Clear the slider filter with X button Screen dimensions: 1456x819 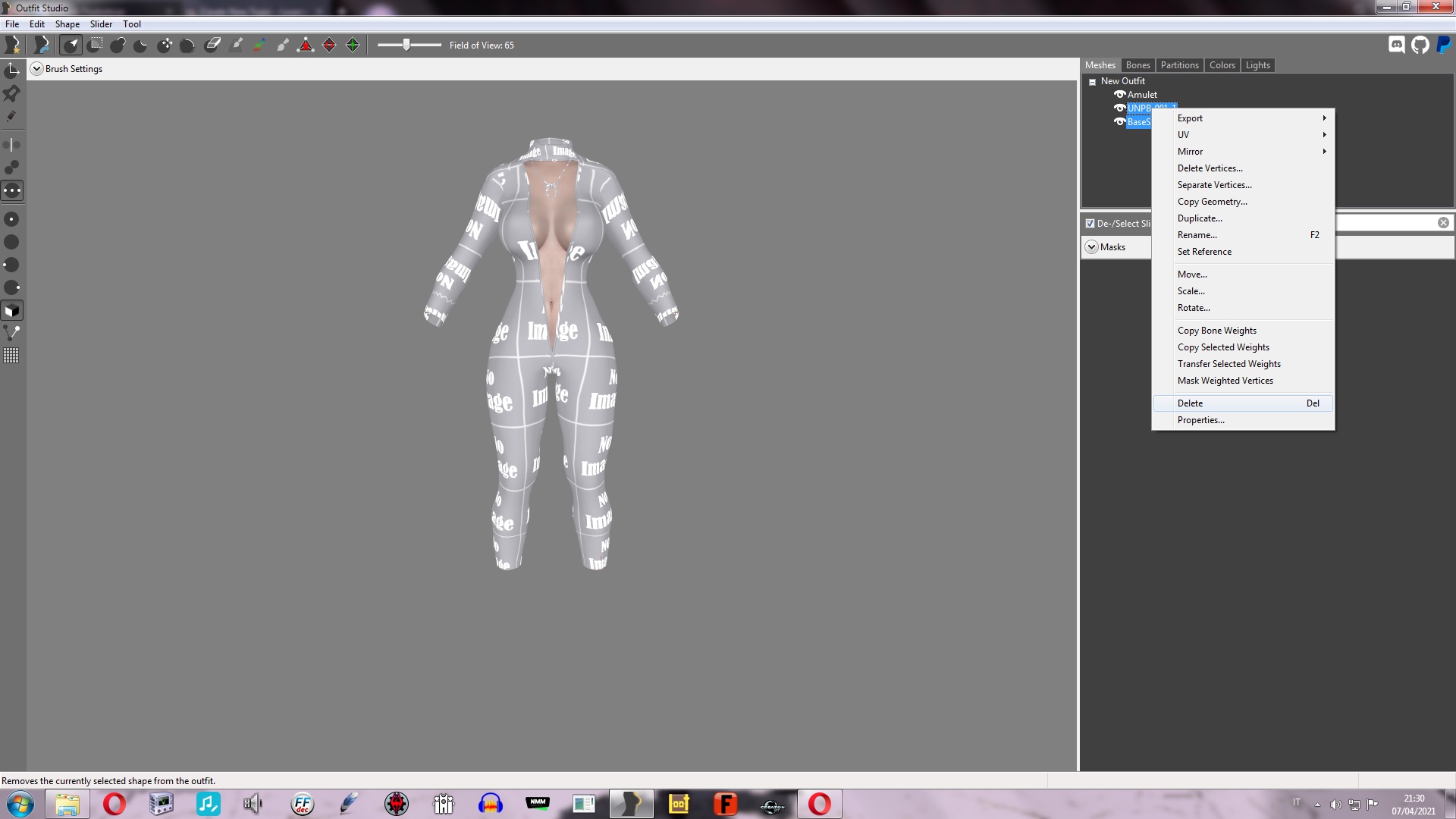(x=1443, y=223)
